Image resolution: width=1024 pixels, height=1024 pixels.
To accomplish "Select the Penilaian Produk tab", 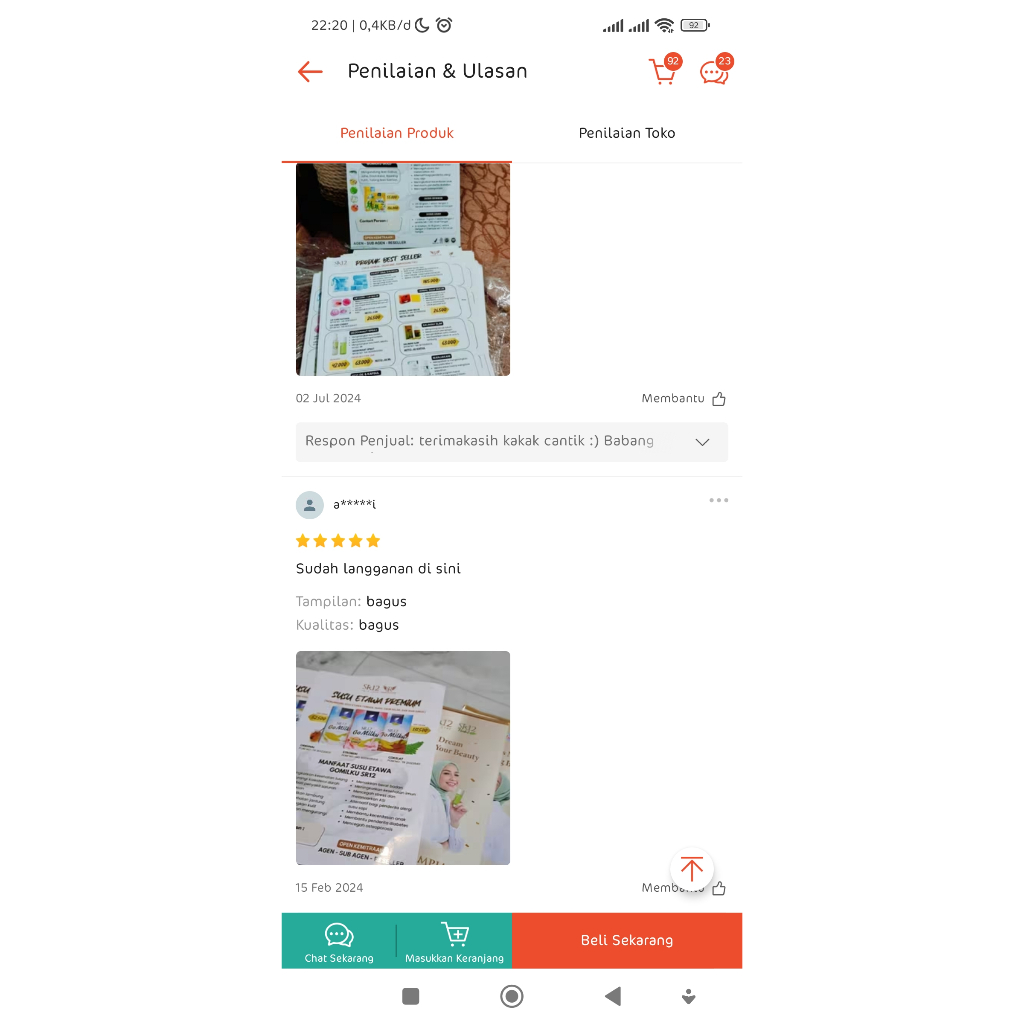I will (396, 133).
